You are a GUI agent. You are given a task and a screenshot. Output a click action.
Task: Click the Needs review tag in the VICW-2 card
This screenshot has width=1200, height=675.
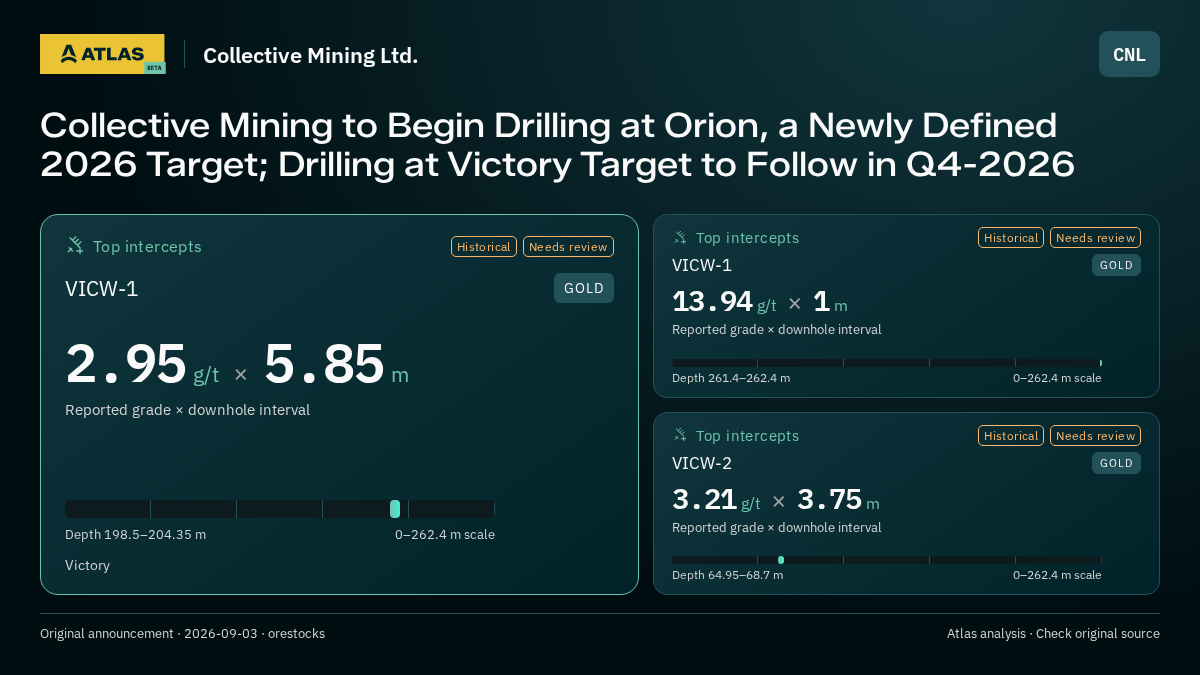pos(1095,436)
